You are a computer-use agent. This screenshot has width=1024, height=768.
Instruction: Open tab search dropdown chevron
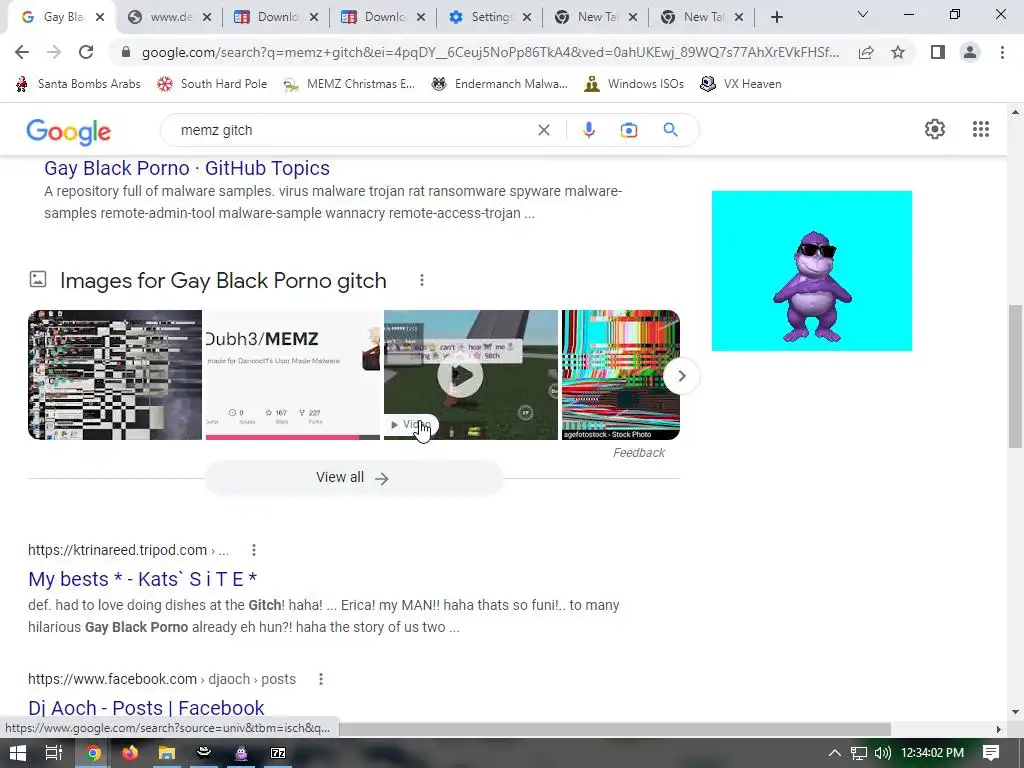[863, 14]
